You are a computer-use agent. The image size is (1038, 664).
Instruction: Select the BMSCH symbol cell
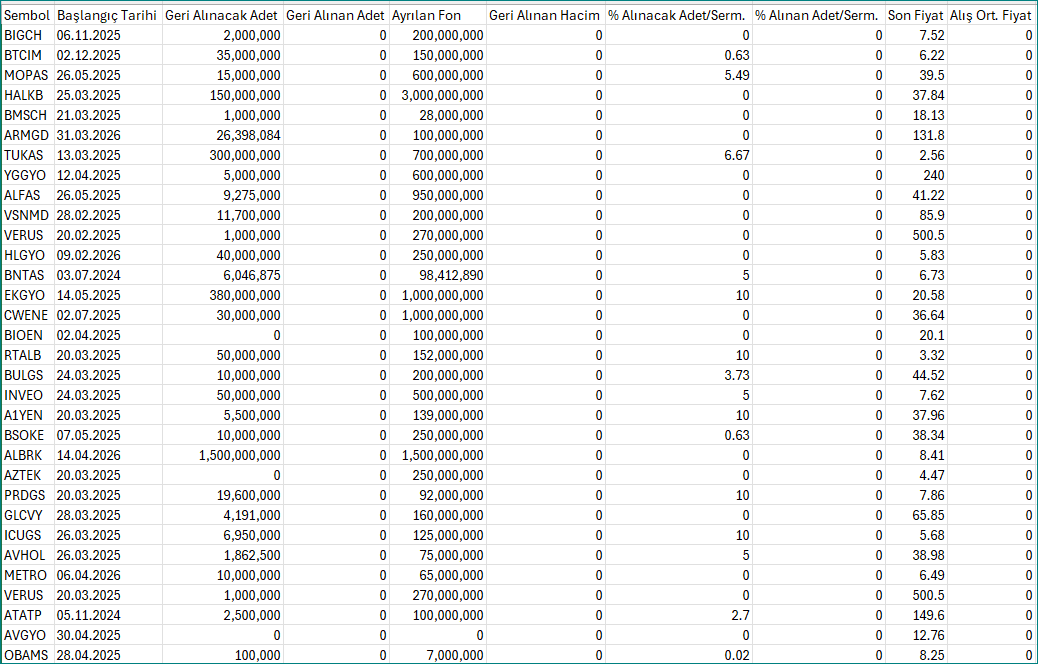pyautogui.click(x=27, y=115)
